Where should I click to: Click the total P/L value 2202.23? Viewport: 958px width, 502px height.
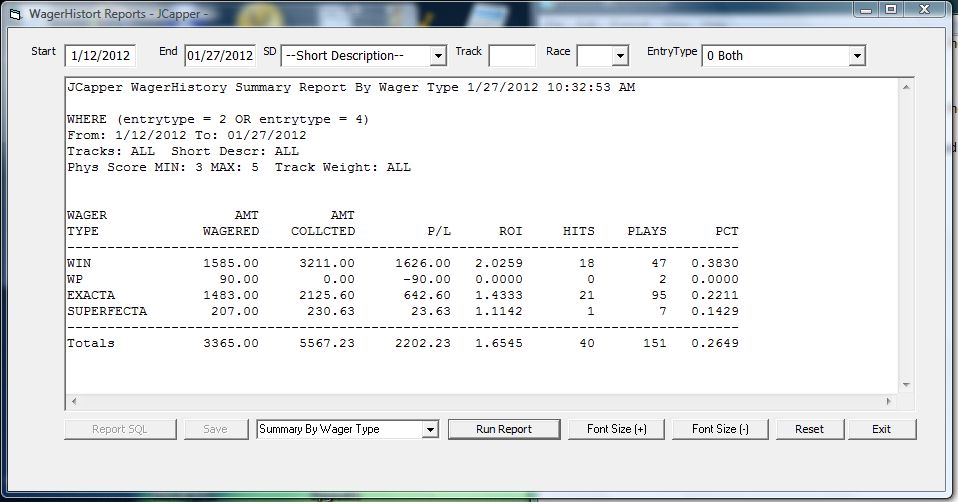[x=423, y=343]
